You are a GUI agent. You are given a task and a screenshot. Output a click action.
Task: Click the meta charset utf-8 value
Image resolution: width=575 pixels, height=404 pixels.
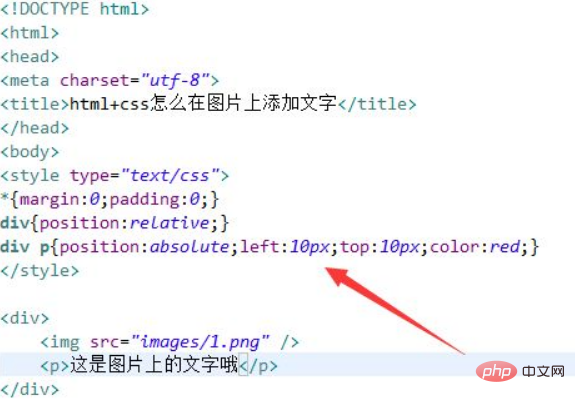(x=175, y=80)
